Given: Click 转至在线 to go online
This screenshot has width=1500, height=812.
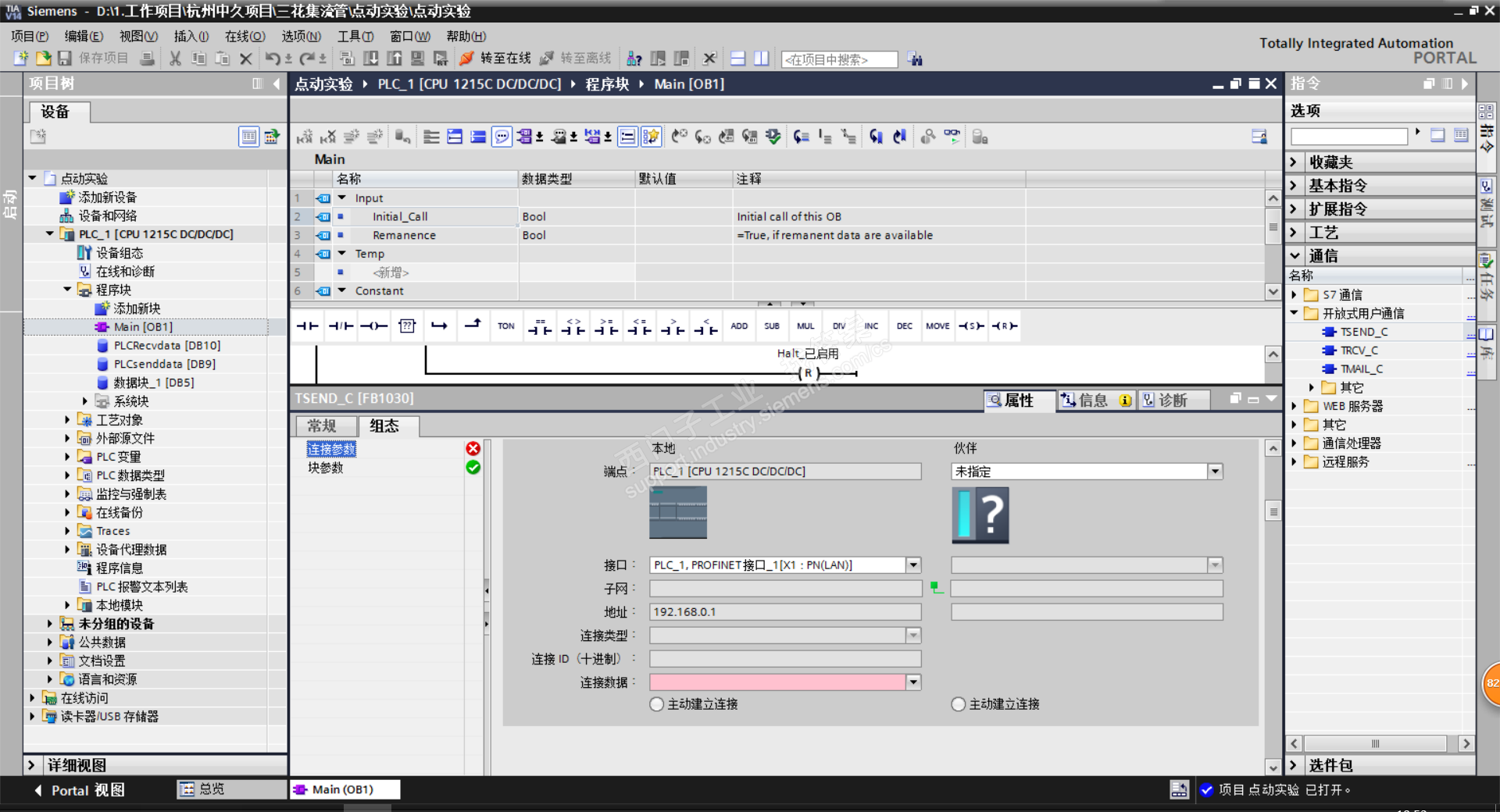Looking at the screenshot, I should (x=495, y=59).
